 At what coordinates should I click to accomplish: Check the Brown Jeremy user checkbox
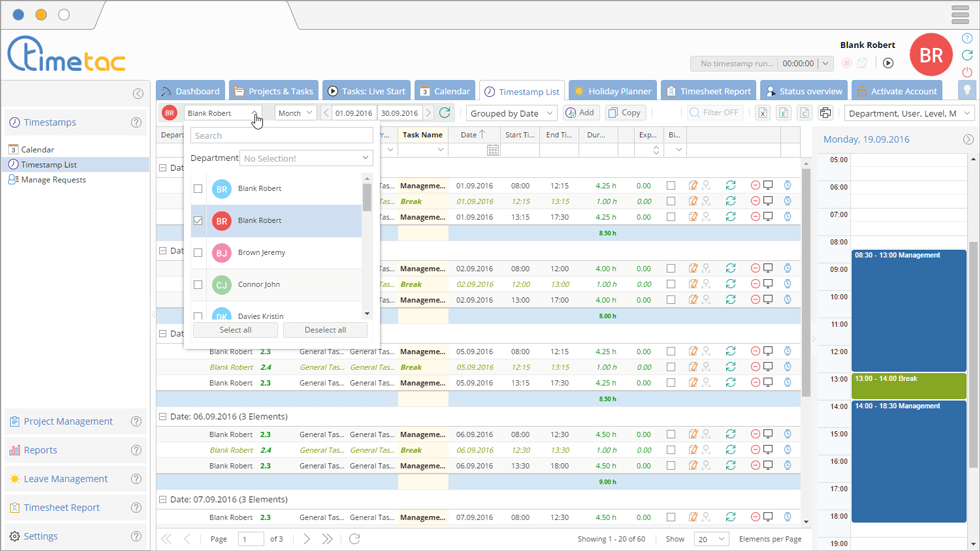pyautogui.click(x=198, y=253)
